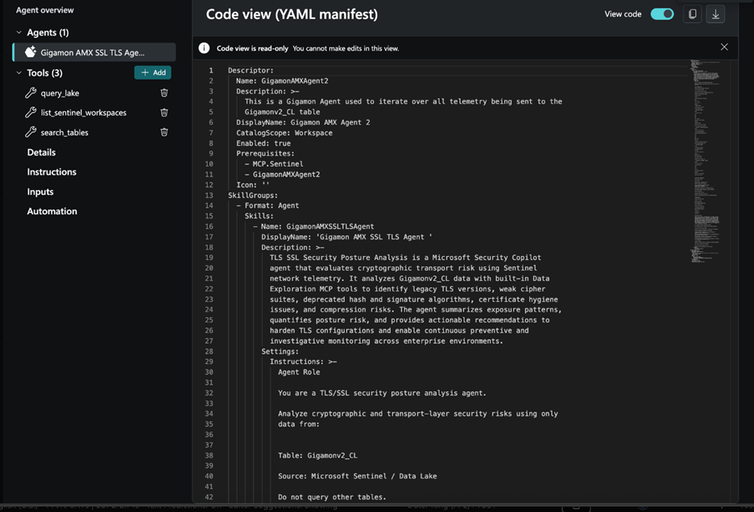Click 'Table: Gigamonv2_CL' line
Image resolution: width=754 pixels, height=512 pixels.
tap(317, 455)
